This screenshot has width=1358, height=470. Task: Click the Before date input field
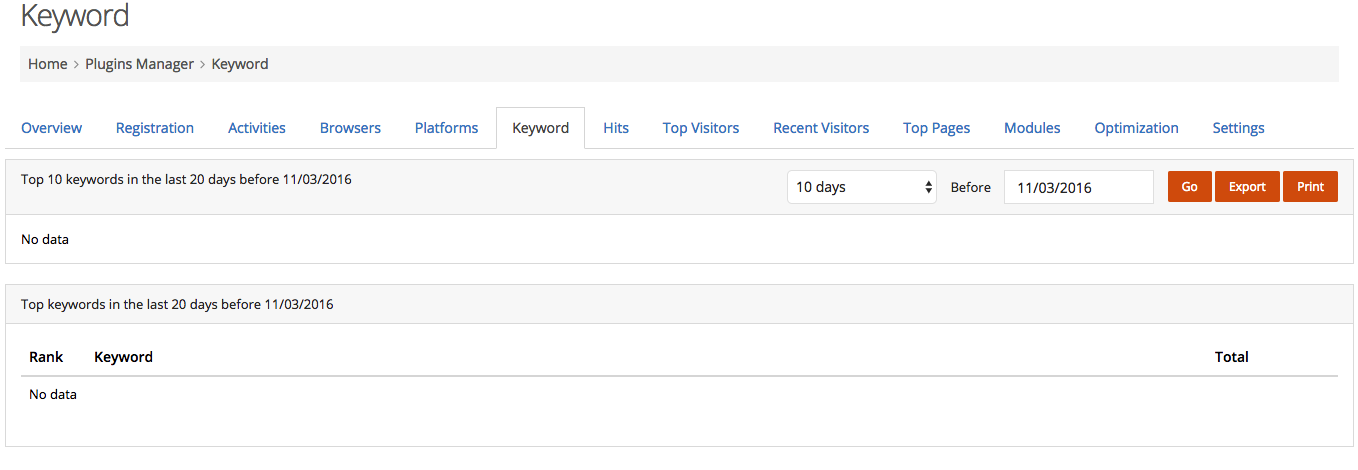(1079, 187)
